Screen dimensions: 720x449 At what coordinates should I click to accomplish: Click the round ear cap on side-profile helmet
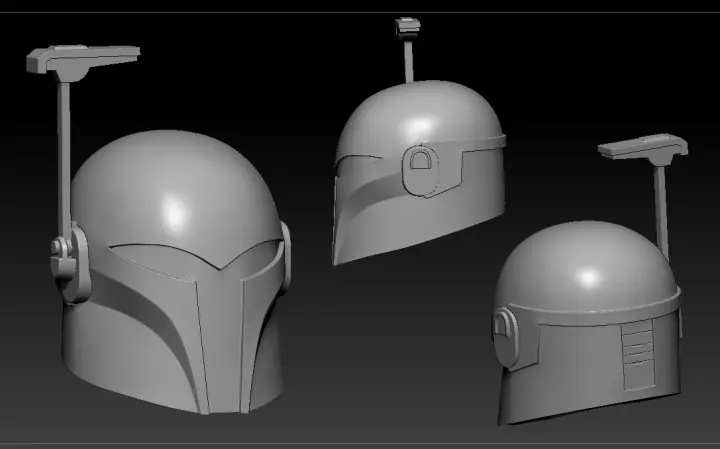(x=419, y=170)
